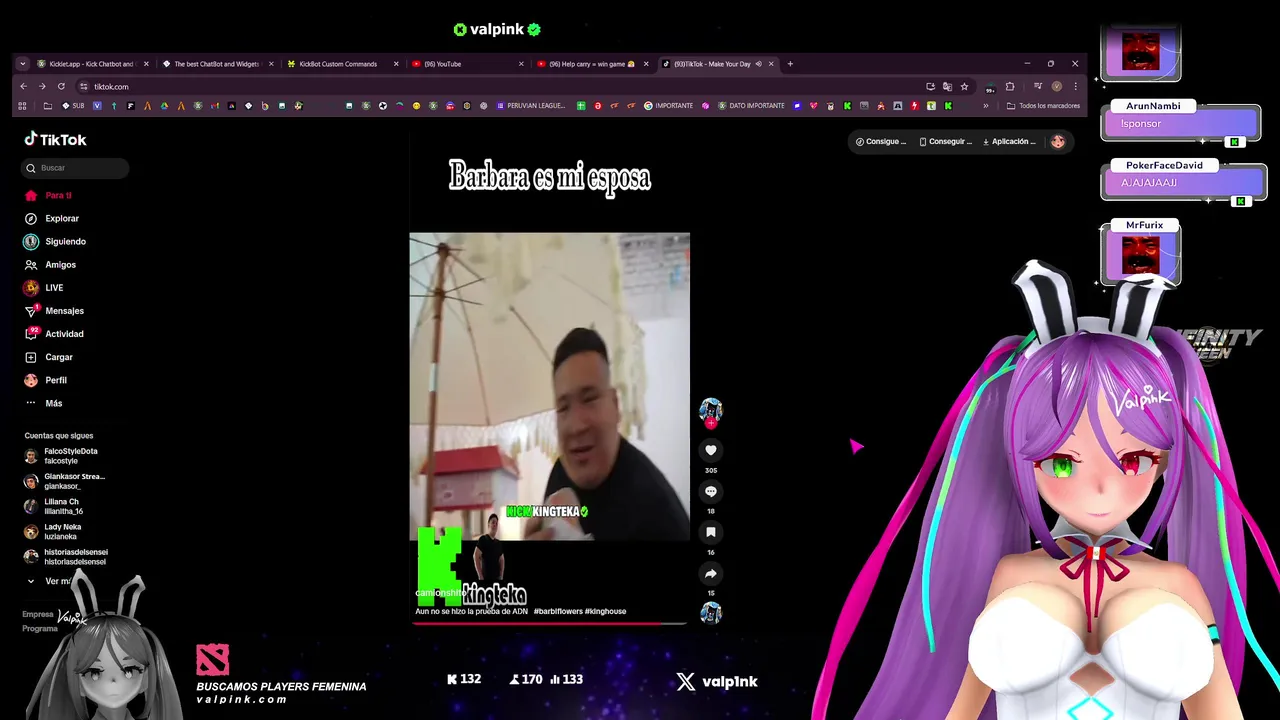Click the playing TikTok video

click(549, 386)
